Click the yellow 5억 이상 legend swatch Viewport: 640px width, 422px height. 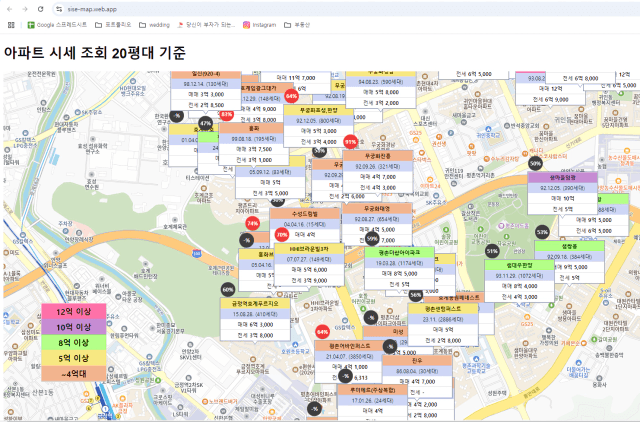73,358
